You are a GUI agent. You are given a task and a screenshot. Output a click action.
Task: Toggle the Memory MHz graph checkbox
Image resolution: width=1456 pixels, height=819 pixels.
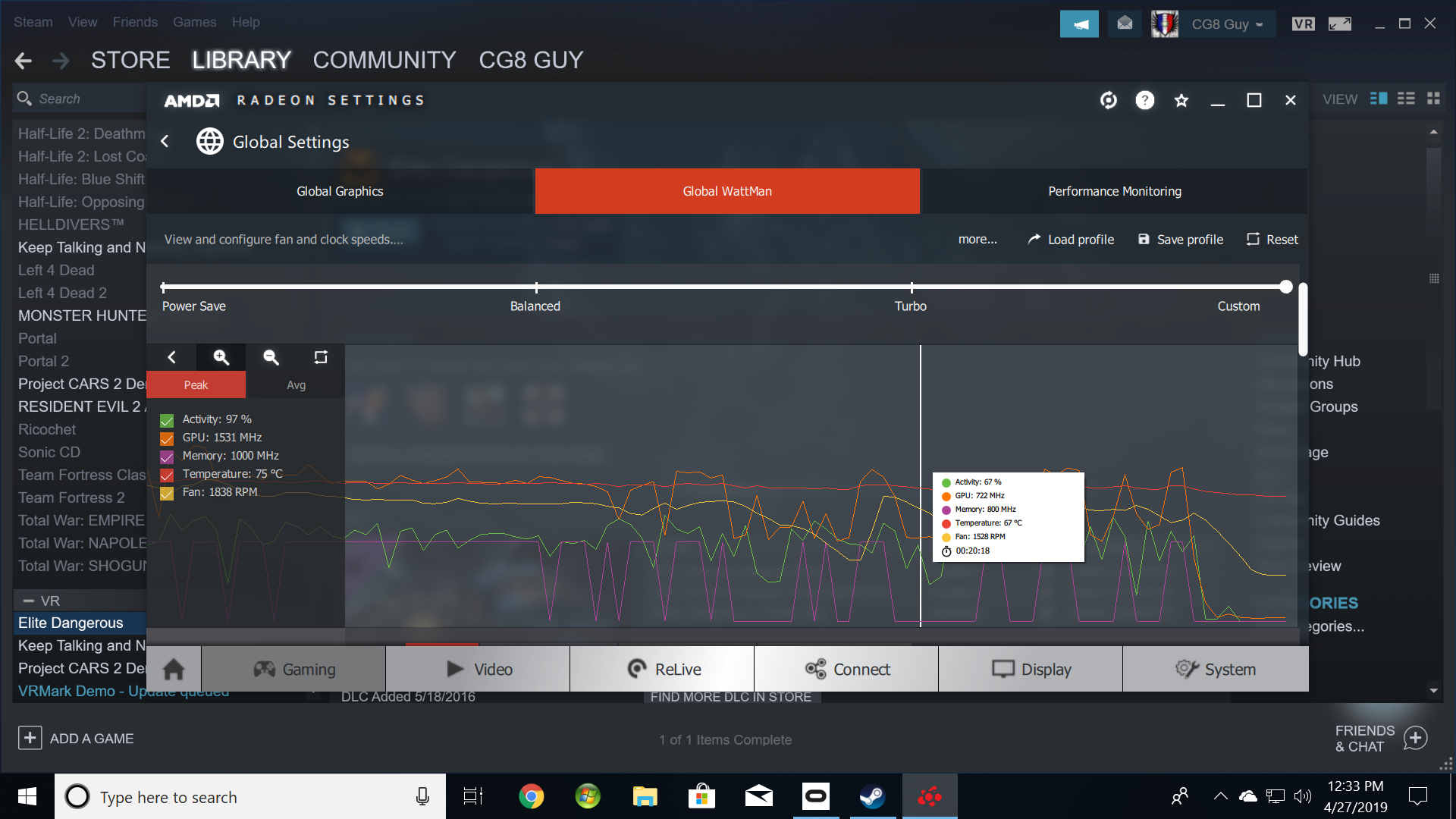pyautogui.click(x=167, y=457)
